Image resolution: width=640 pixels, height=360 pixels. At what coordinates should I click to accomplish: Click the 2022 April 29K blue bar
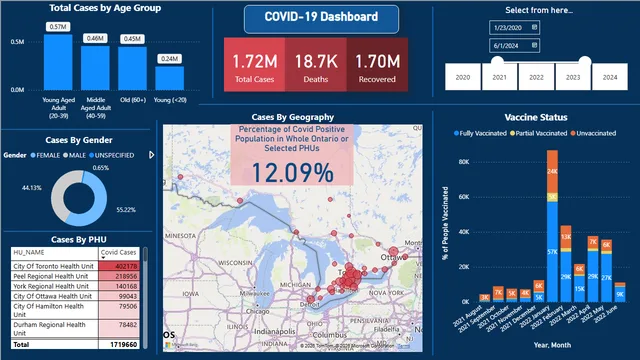593,276
